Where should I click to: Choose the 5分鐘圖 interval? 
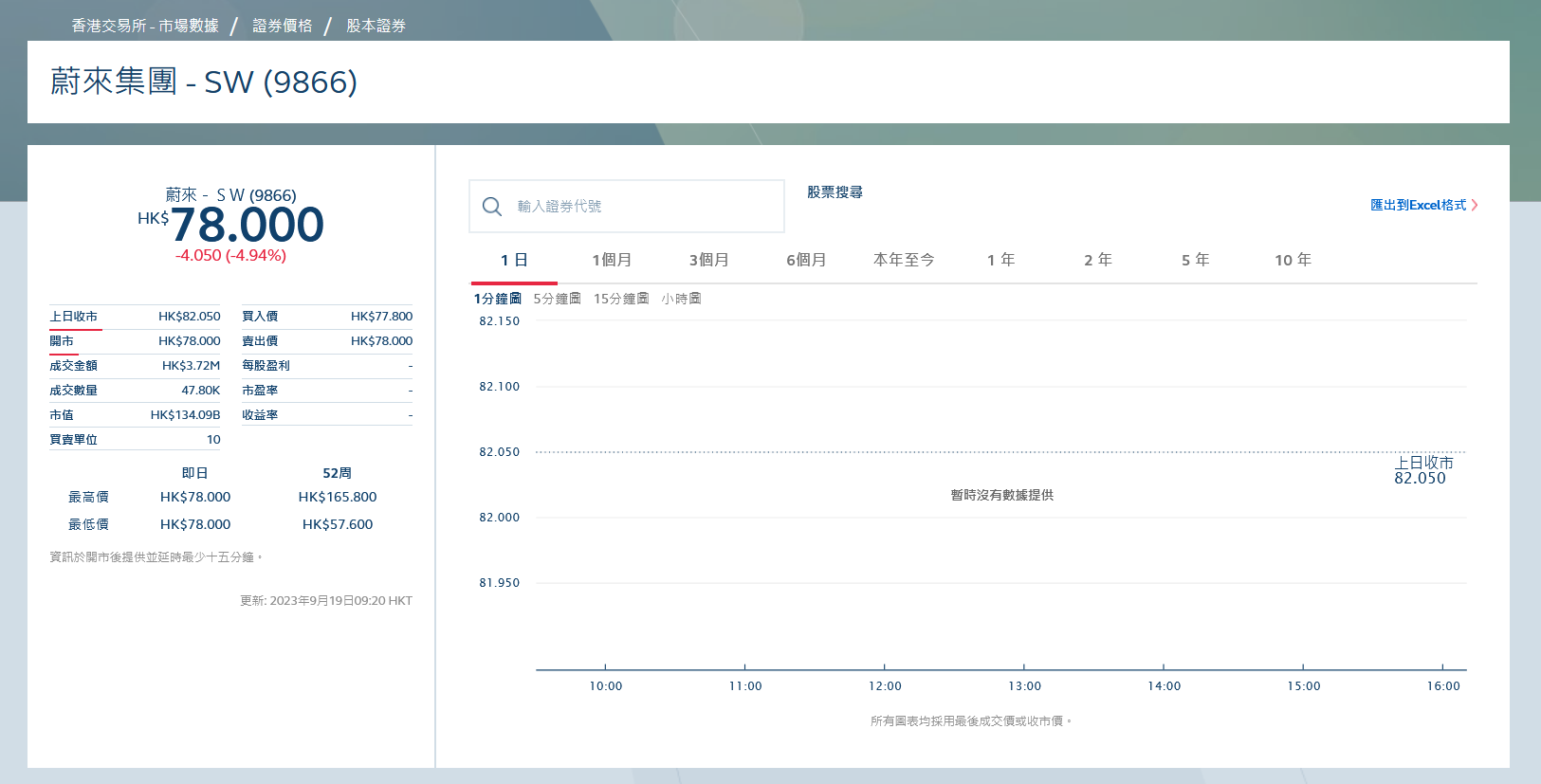[x=558, y=299]
